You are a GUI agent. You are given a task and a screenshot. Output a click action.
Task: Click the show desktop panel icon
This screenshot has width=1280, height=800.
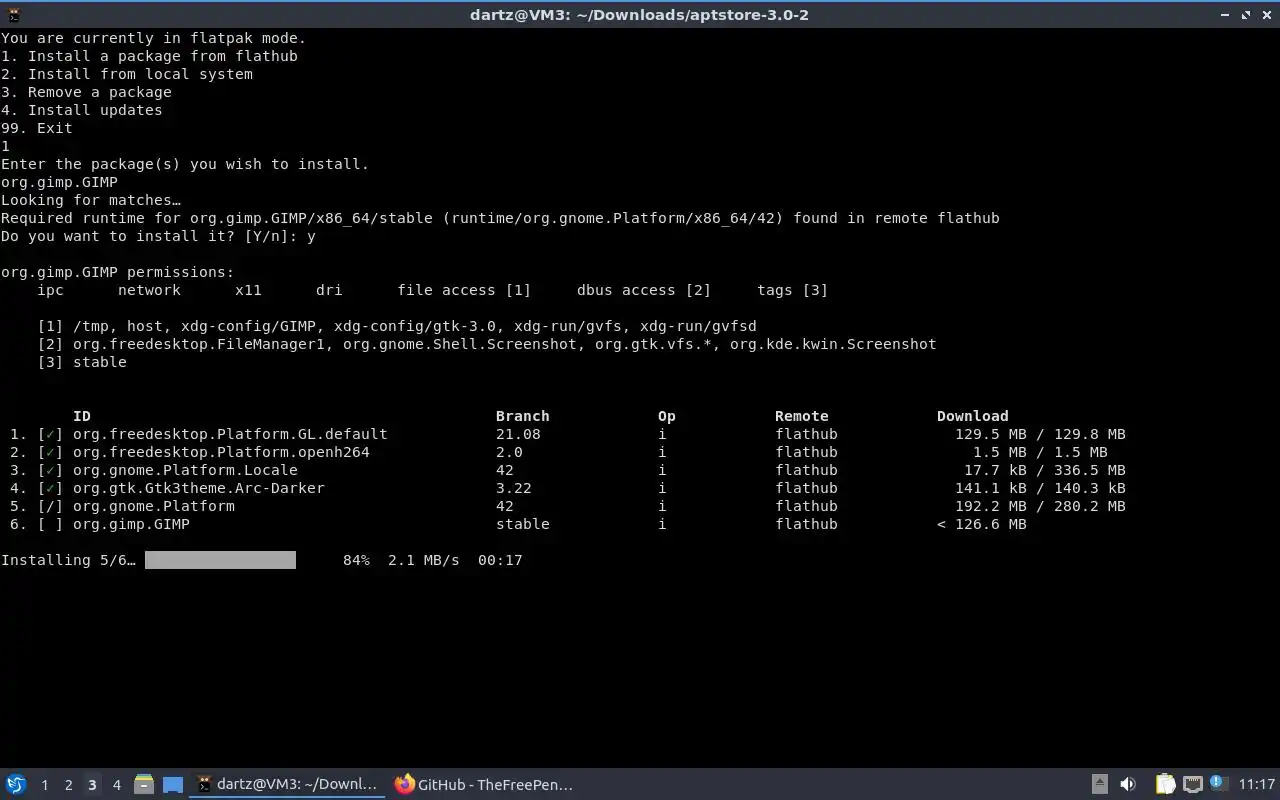tap(173, 784)
